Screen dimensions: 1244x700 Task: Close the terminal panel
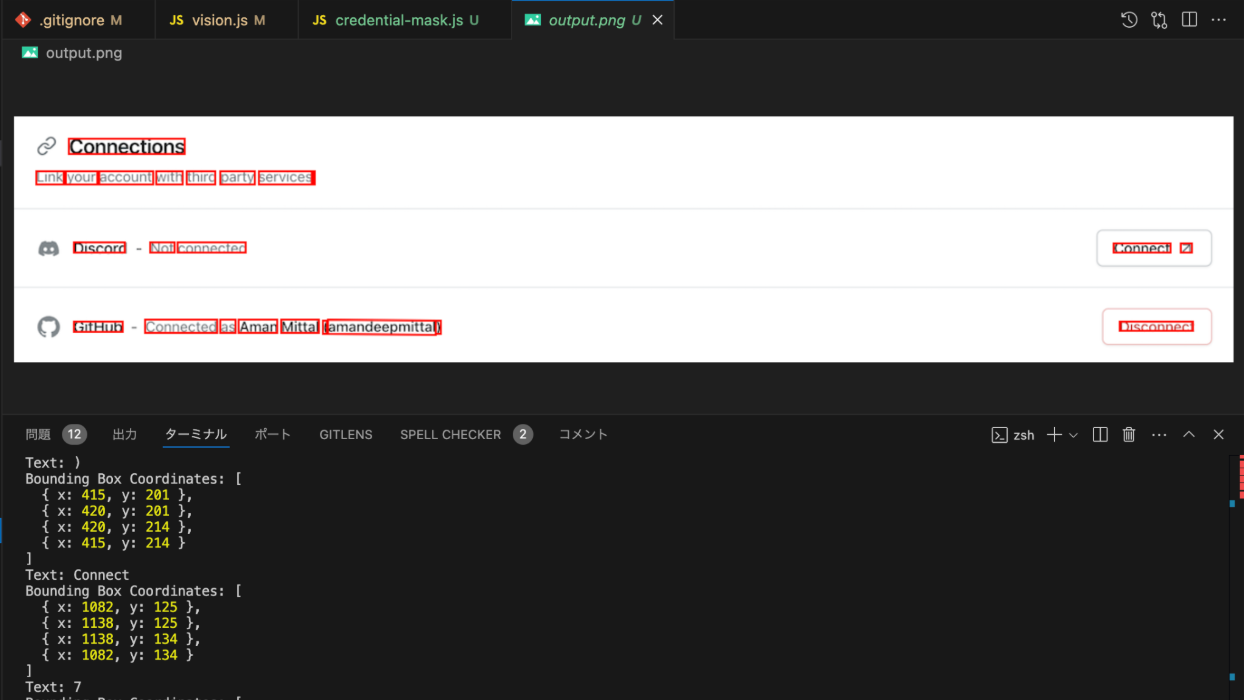click(x=1218, y=435)
